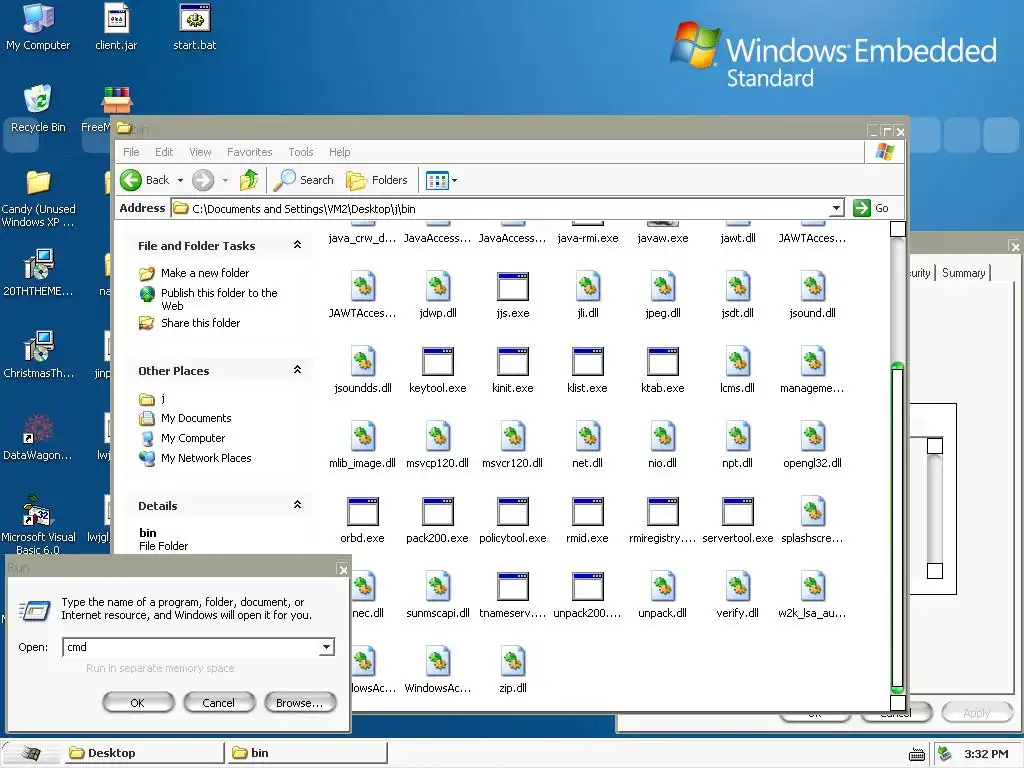The height and width of the screenshot is (768, 1024).
Task: Open the Edit menu
Action: click(x=164, y=152)
